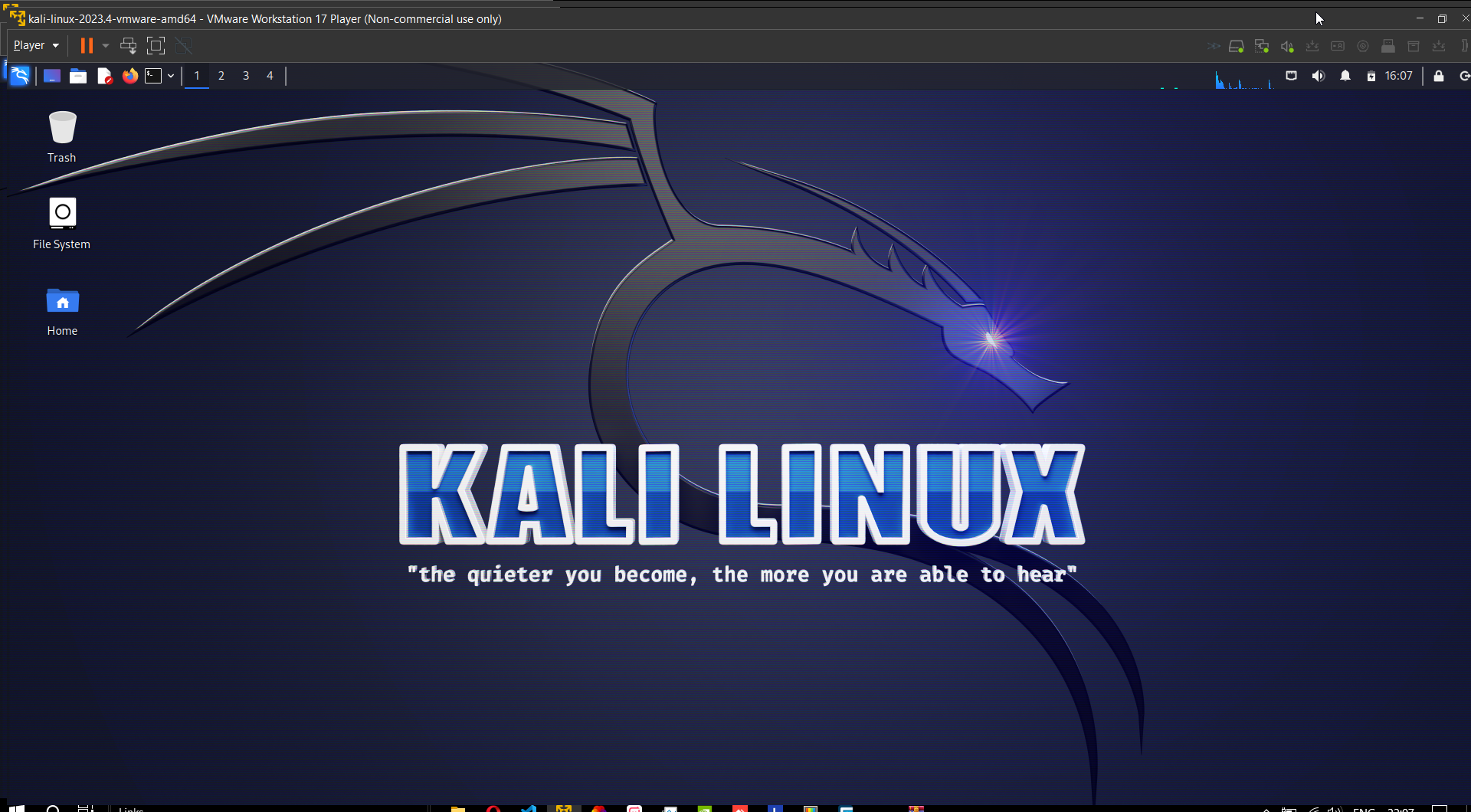This screenshot has width=1471, height=812.
Task: Lock the screen with the padlock icon
Action: click(x=1439, y=76)
